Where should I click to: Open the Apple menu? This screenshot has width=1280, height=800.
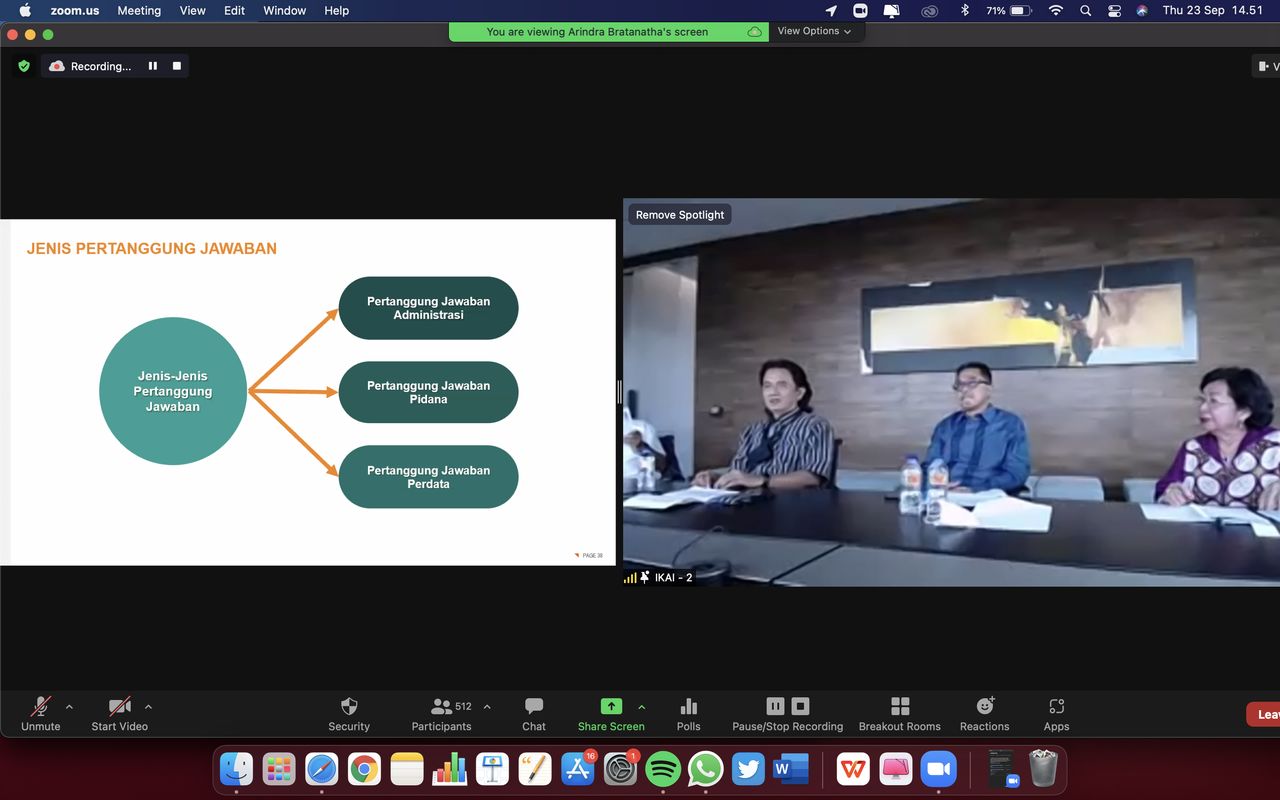[25, 10]
